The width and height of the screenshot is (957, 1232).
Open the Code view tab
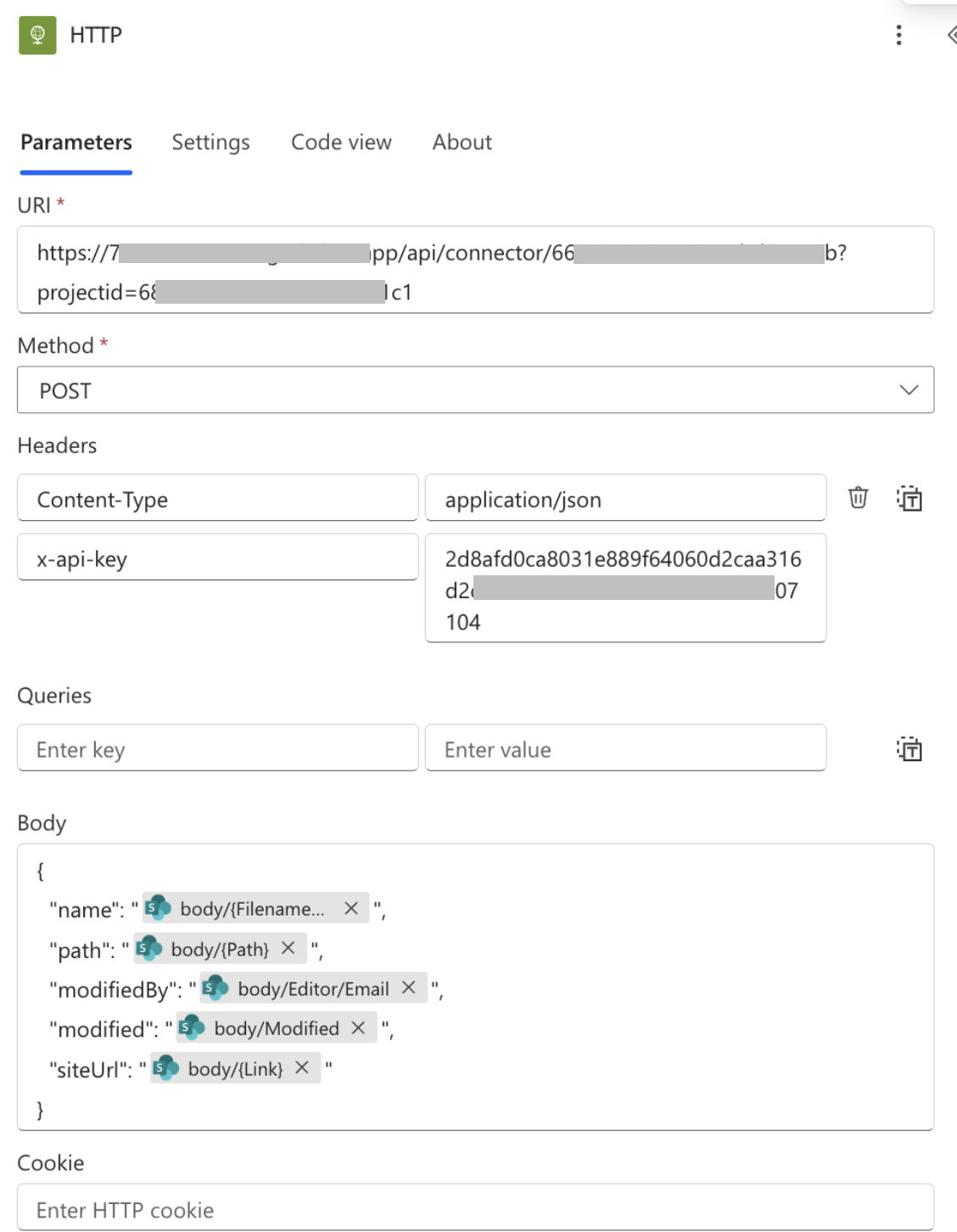pyautogui.click(x=341, y=142)
